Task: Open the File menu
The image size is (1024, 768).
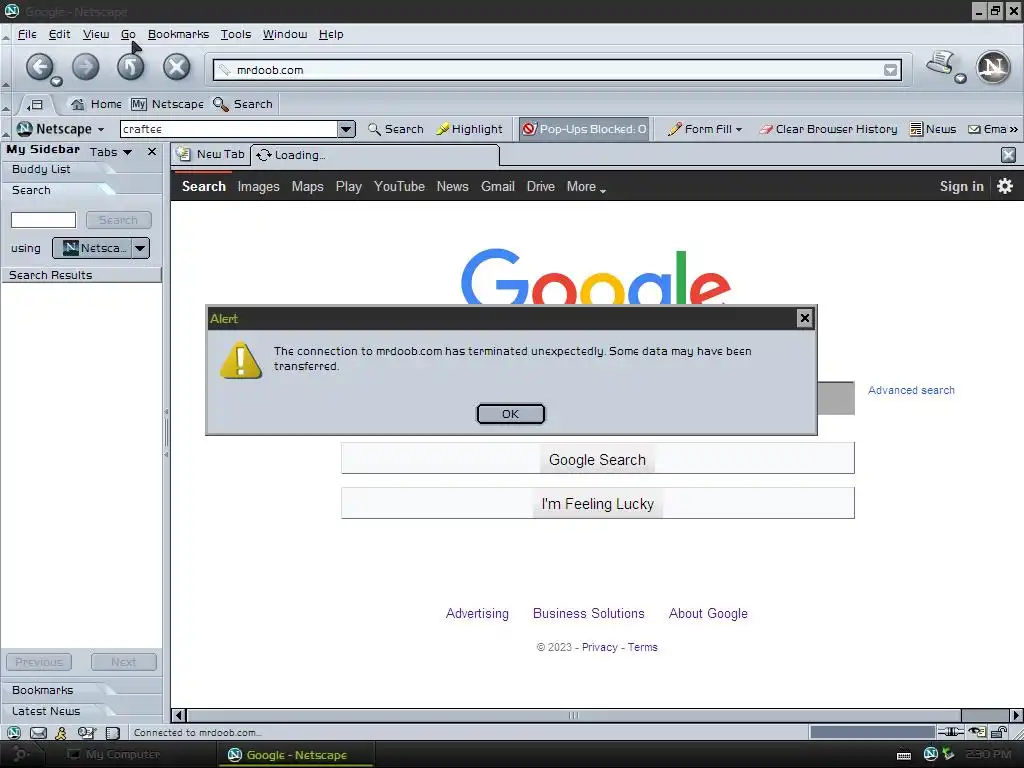Action: coord(27,34)
